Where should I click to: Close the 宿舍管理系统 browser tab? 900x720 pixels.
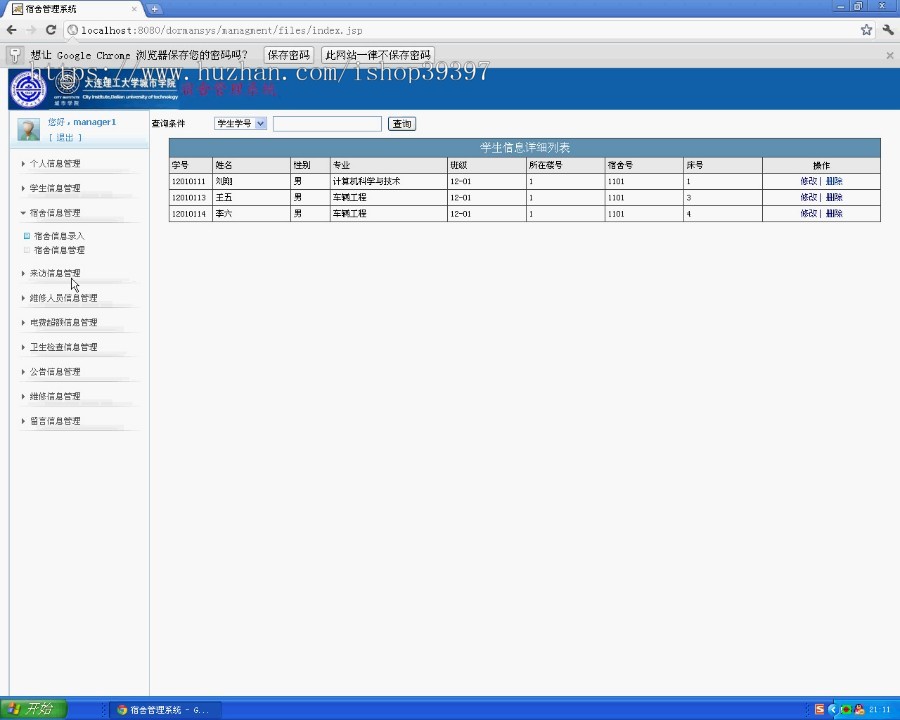tap(134, 9)
